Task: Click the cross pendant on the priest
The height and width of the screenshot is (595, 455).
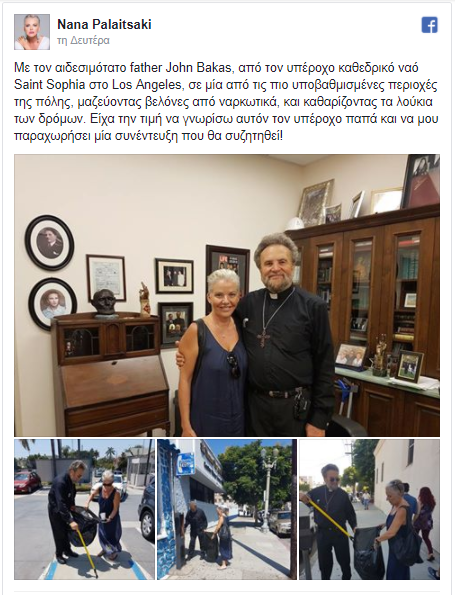Action: 263,337
